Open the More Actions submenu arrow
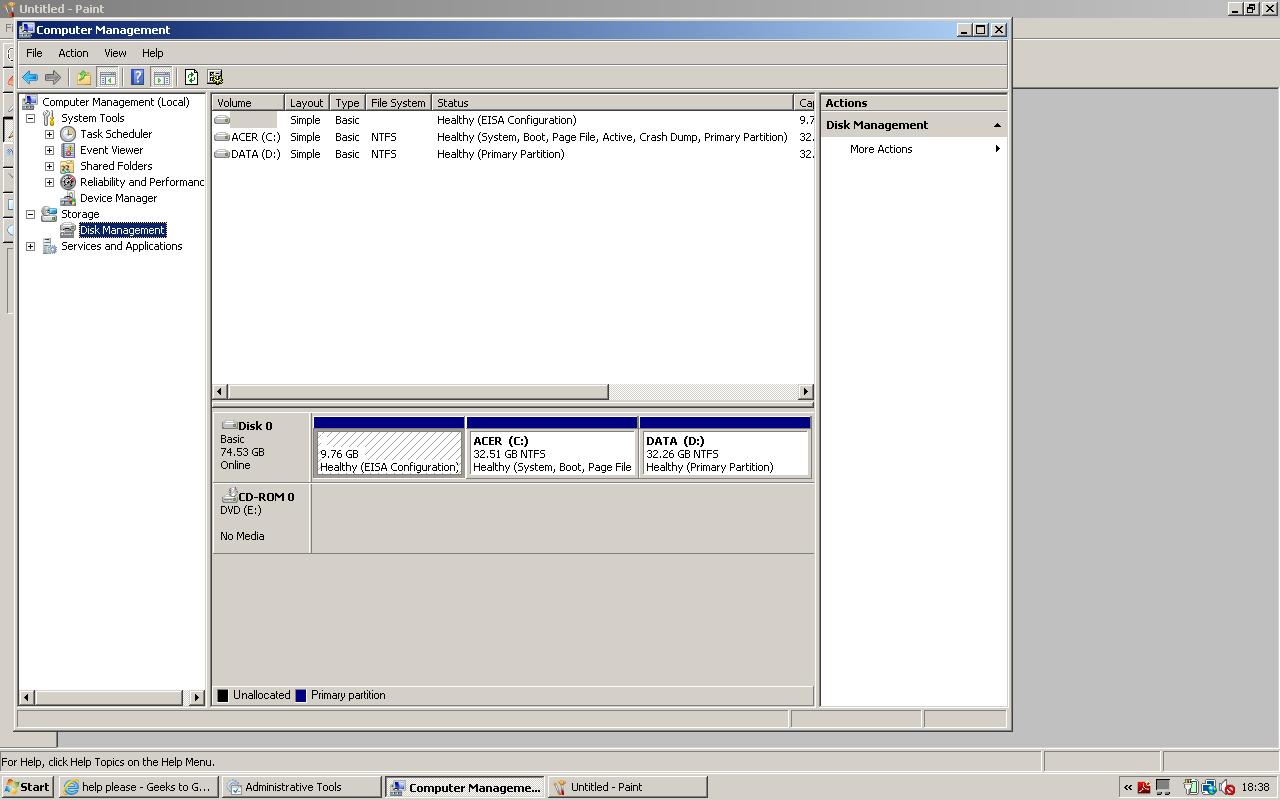The image size is (1280, 800). [997, 149]
